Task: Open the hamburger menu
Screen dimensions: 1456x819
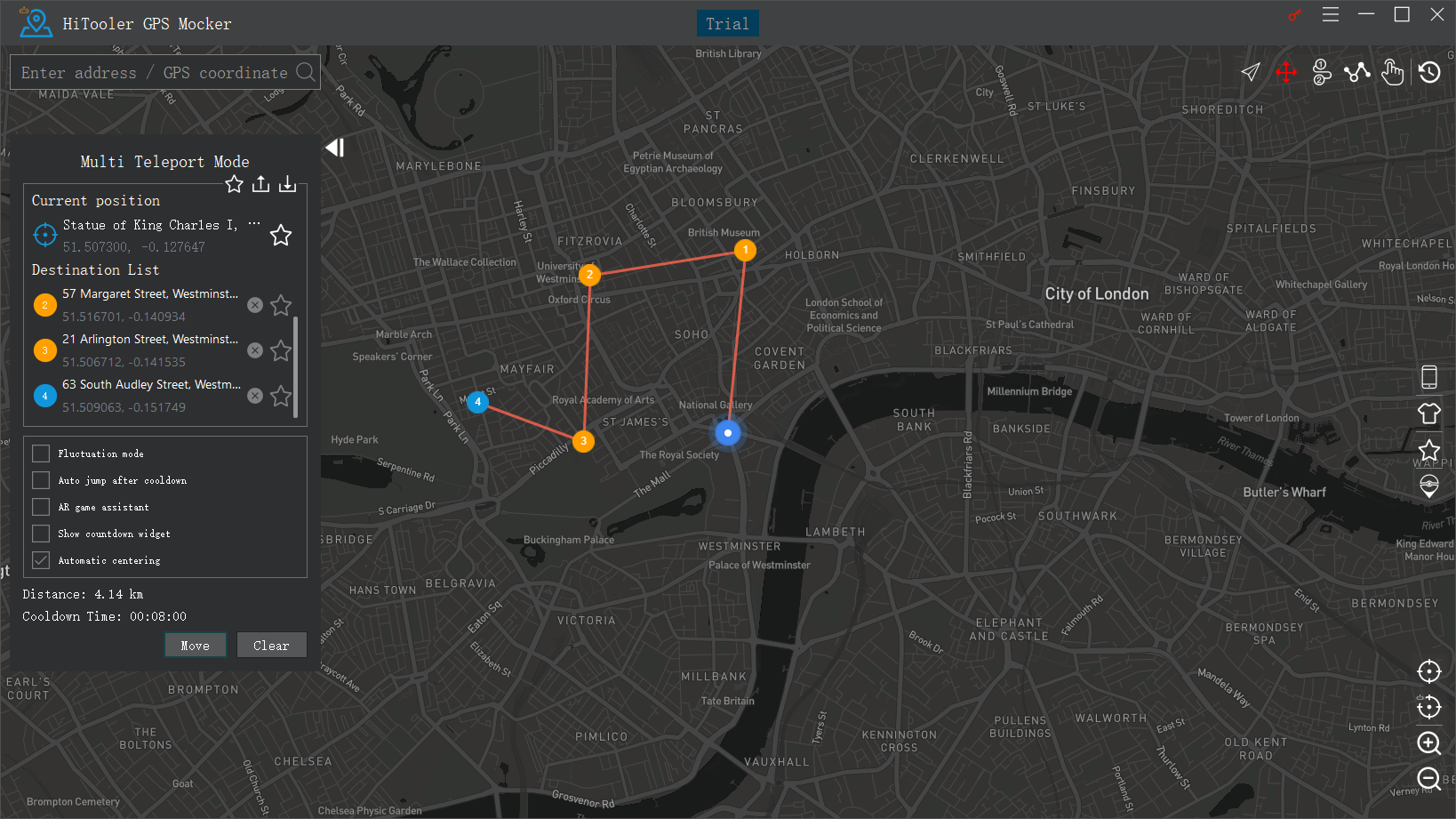Action: click(1330, 14)
